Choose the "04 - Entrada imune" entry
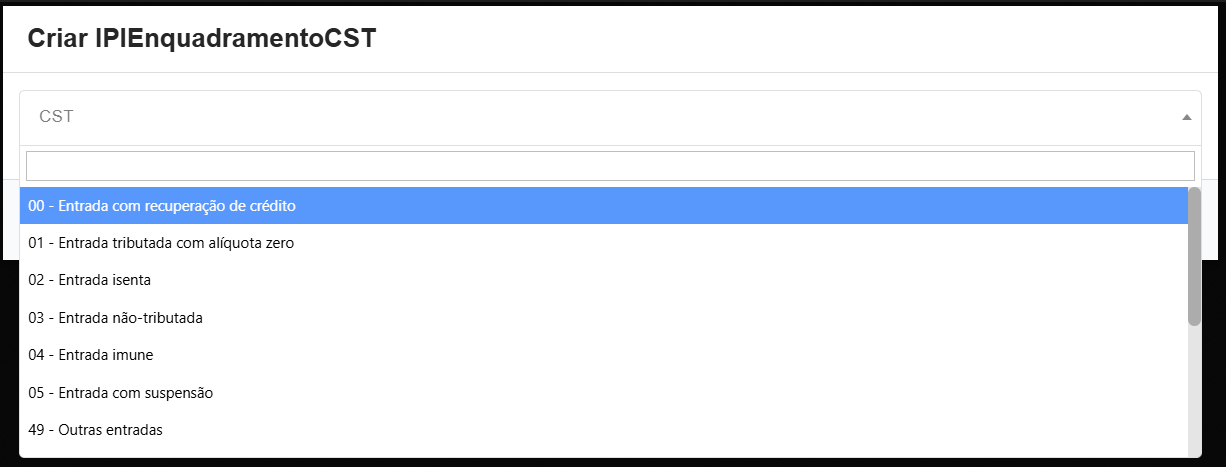1226x467 pixels. pyautogui.click(x=91, y=355)
